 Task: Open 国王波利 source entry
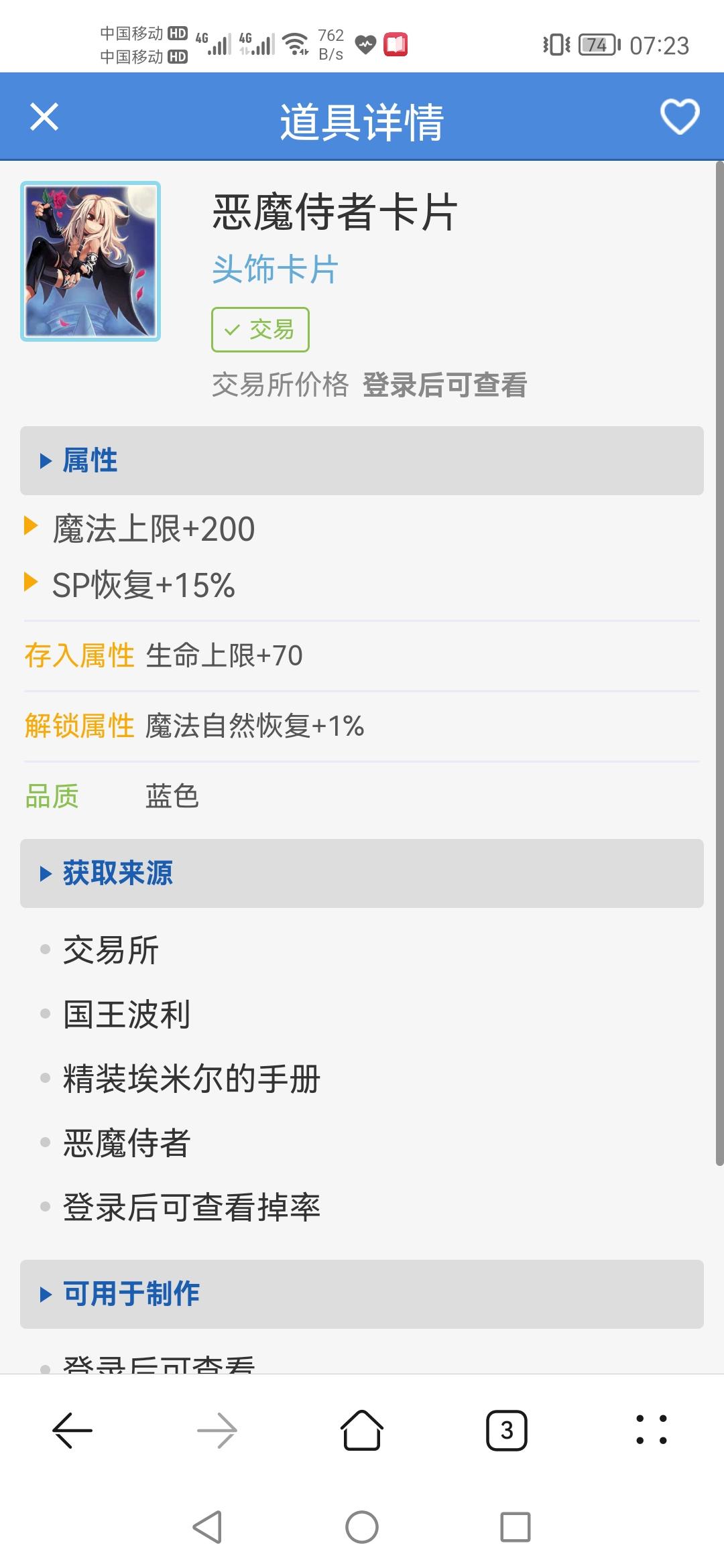[127, 1015]
